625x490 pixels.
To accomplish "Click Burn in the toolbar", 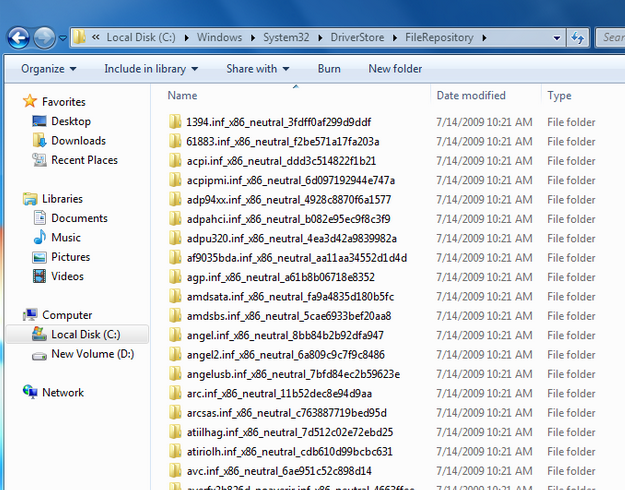I will [329, 69].
